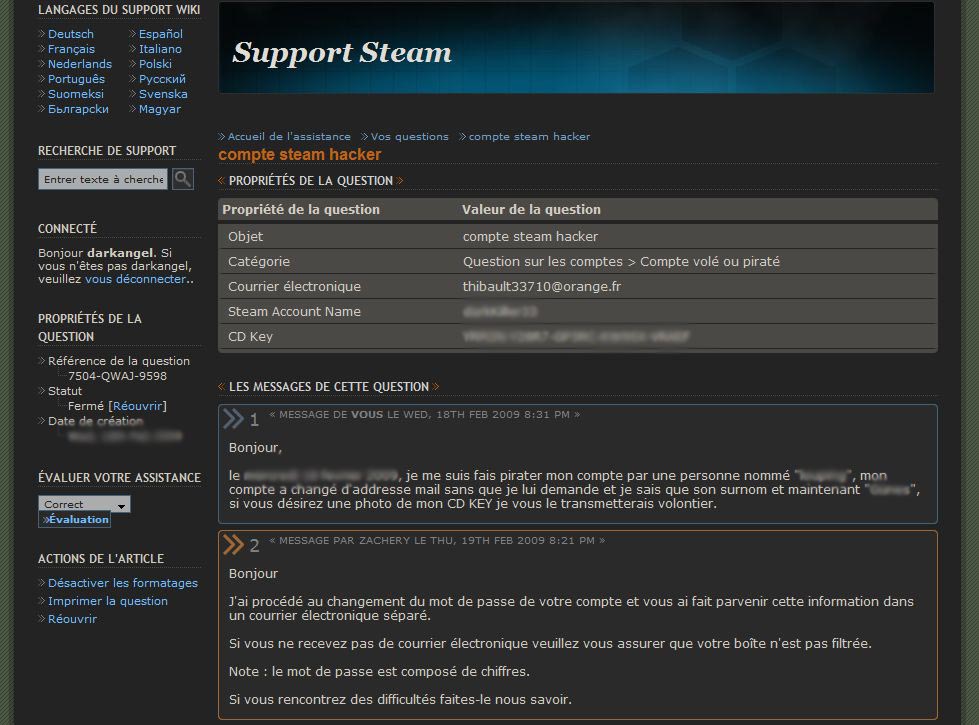Click Propriétés de la question main heading

311,180
